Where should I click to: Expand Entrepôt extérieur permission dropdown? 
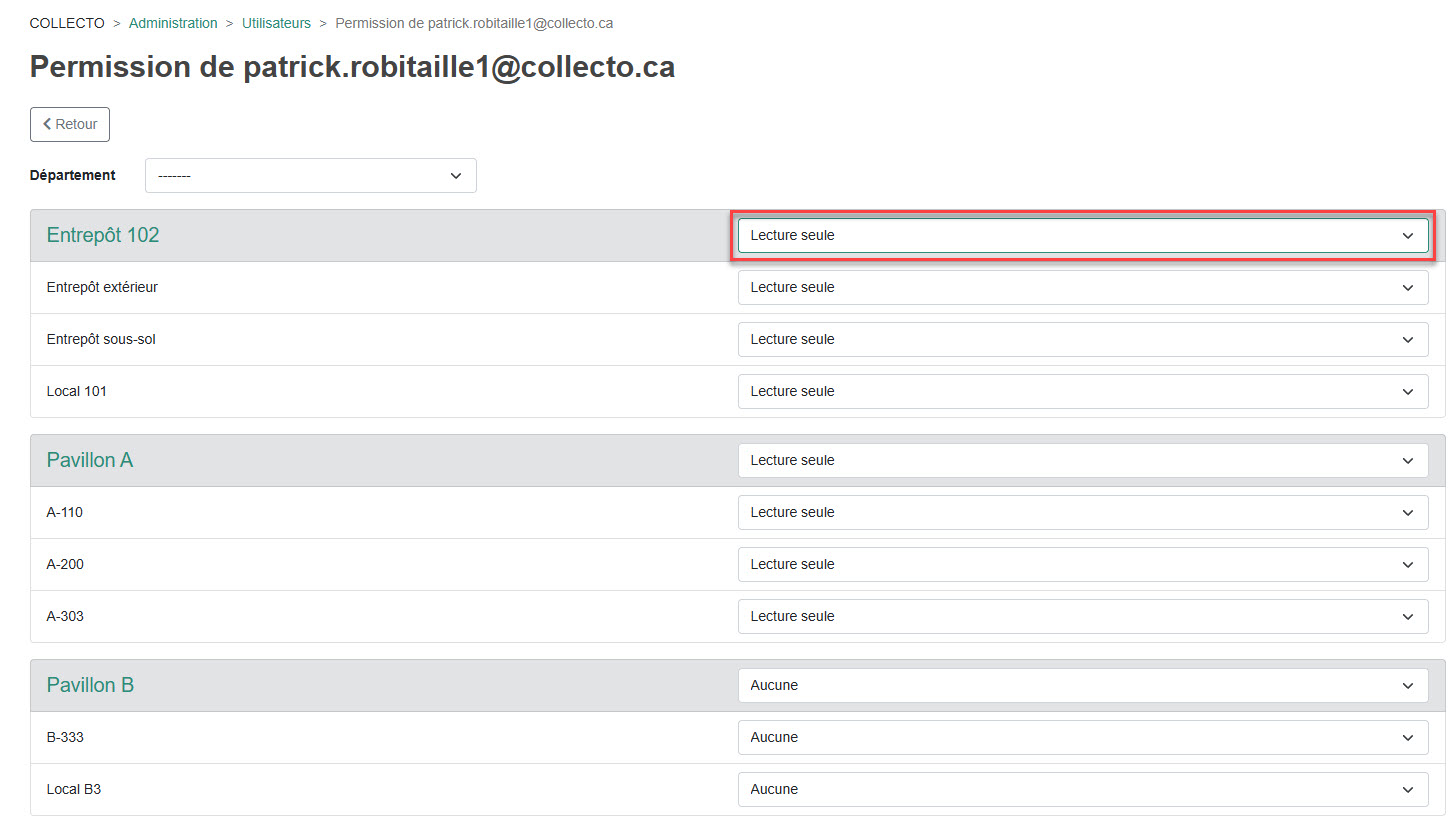(x=1082, y=288)
